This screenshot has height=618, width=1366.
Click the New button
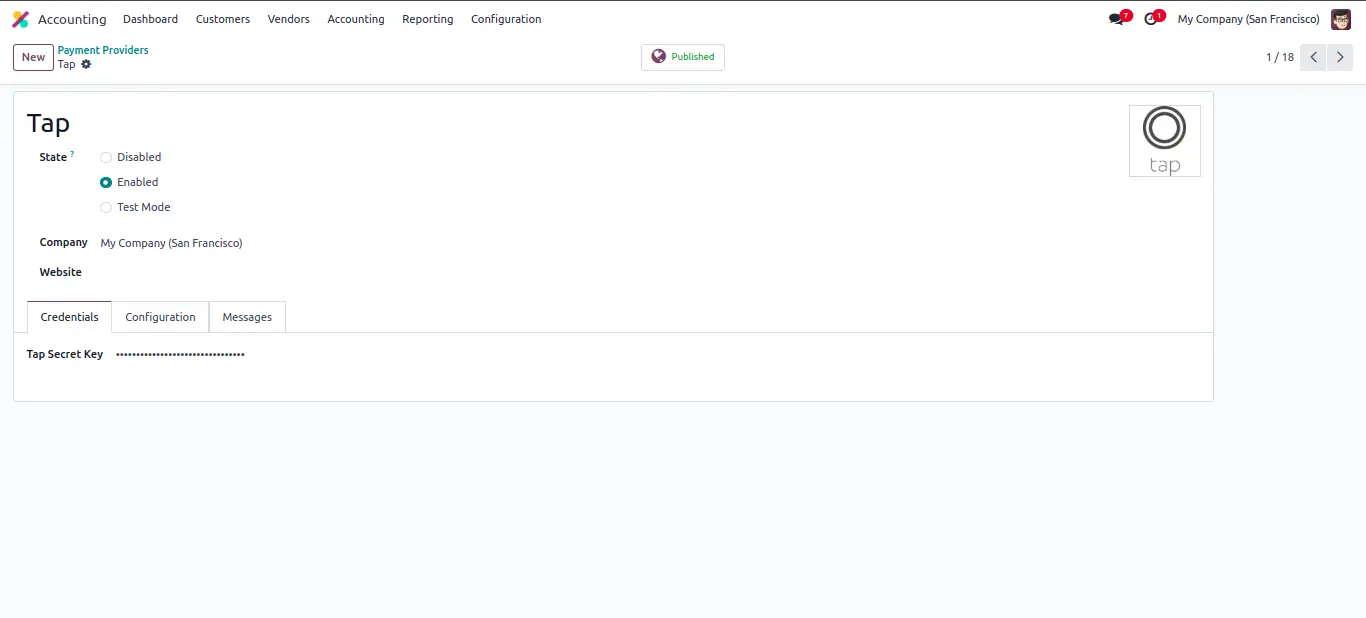tap(34, 57)
